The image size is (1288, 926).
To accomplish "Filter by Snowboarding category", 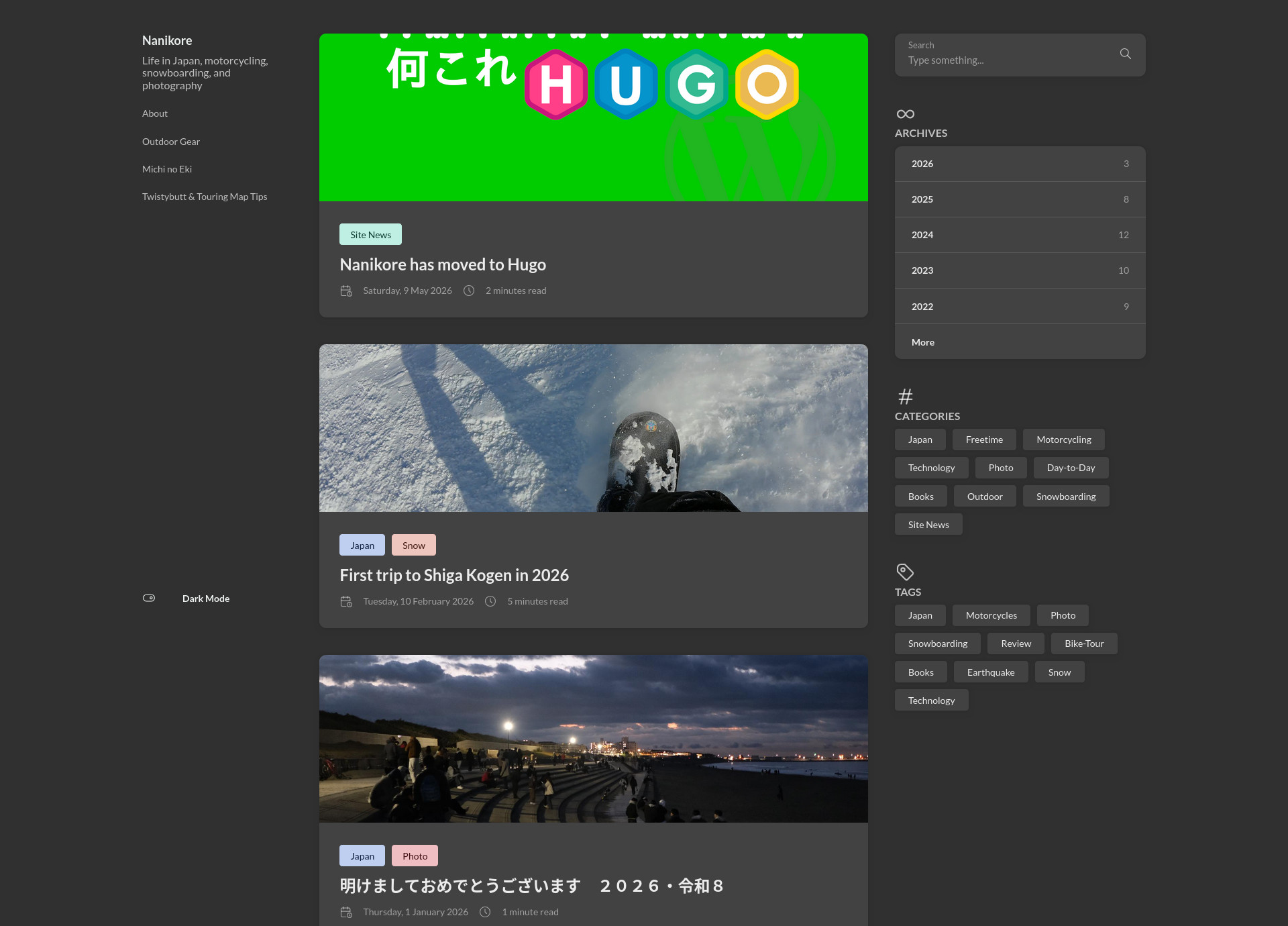I will (1066, 497).
